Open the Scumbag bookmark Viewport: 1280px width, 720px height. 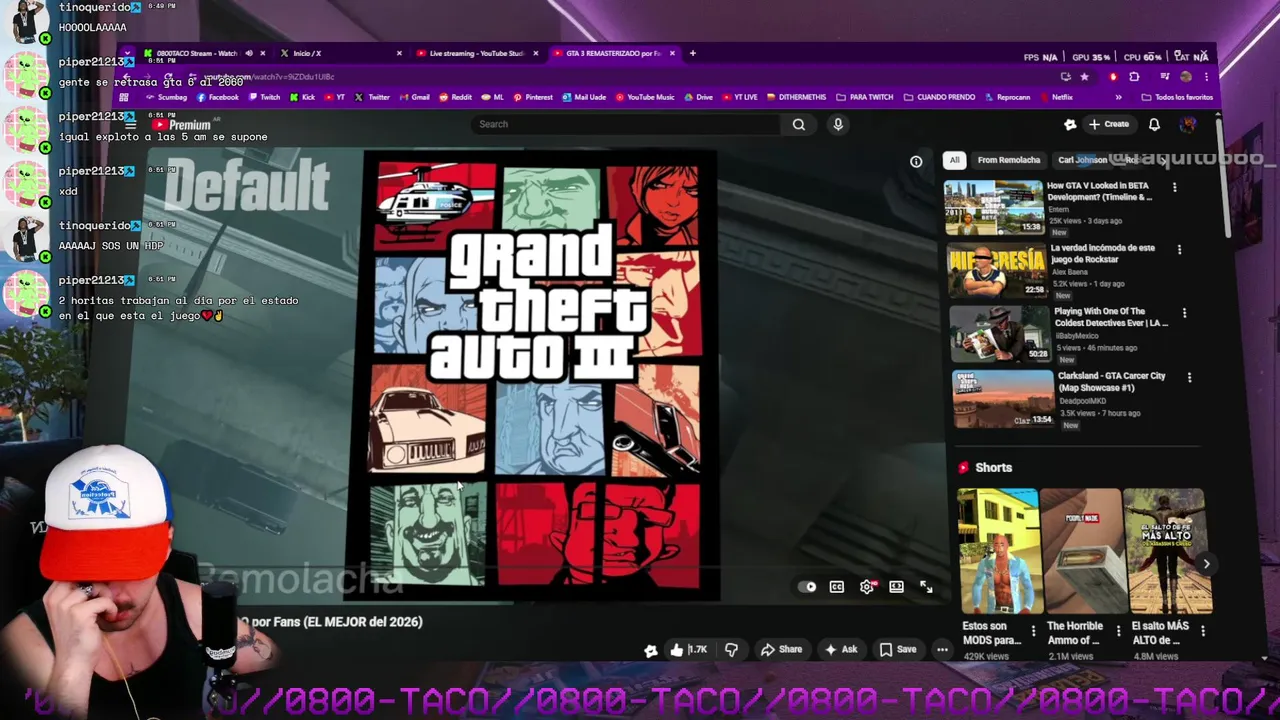166,97
